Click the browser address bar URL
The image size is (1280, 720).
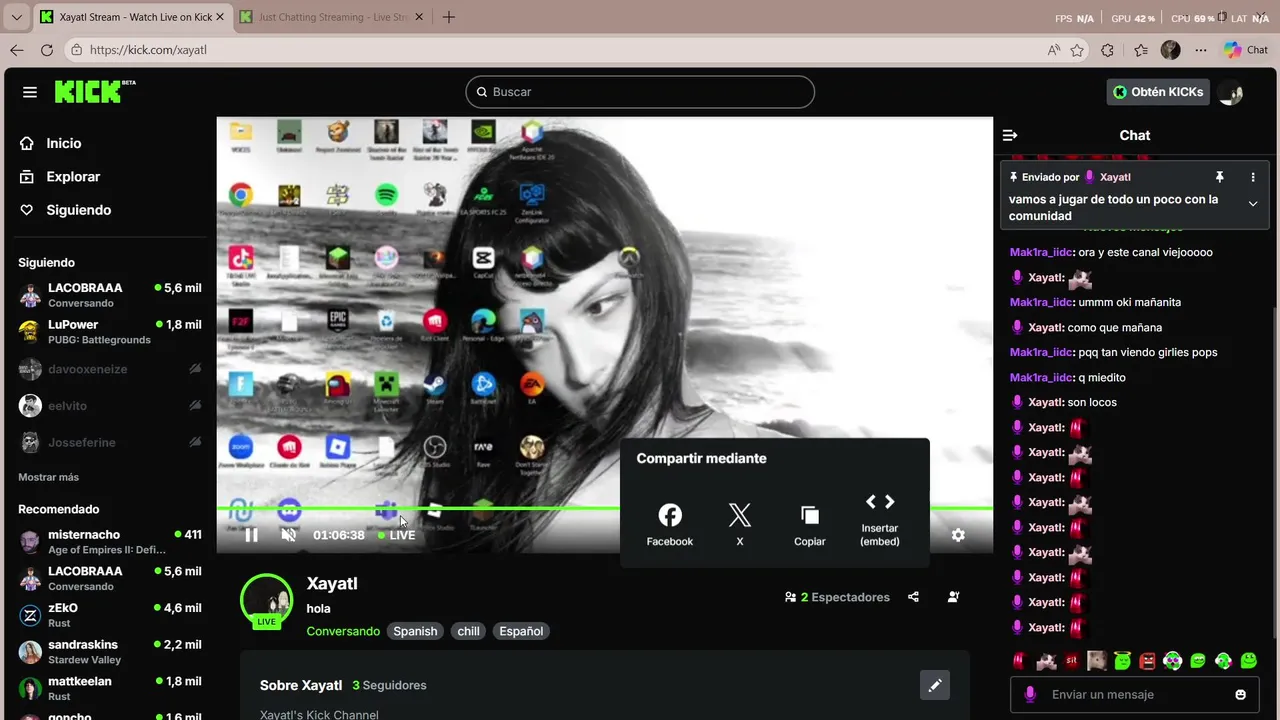point(148,50)
